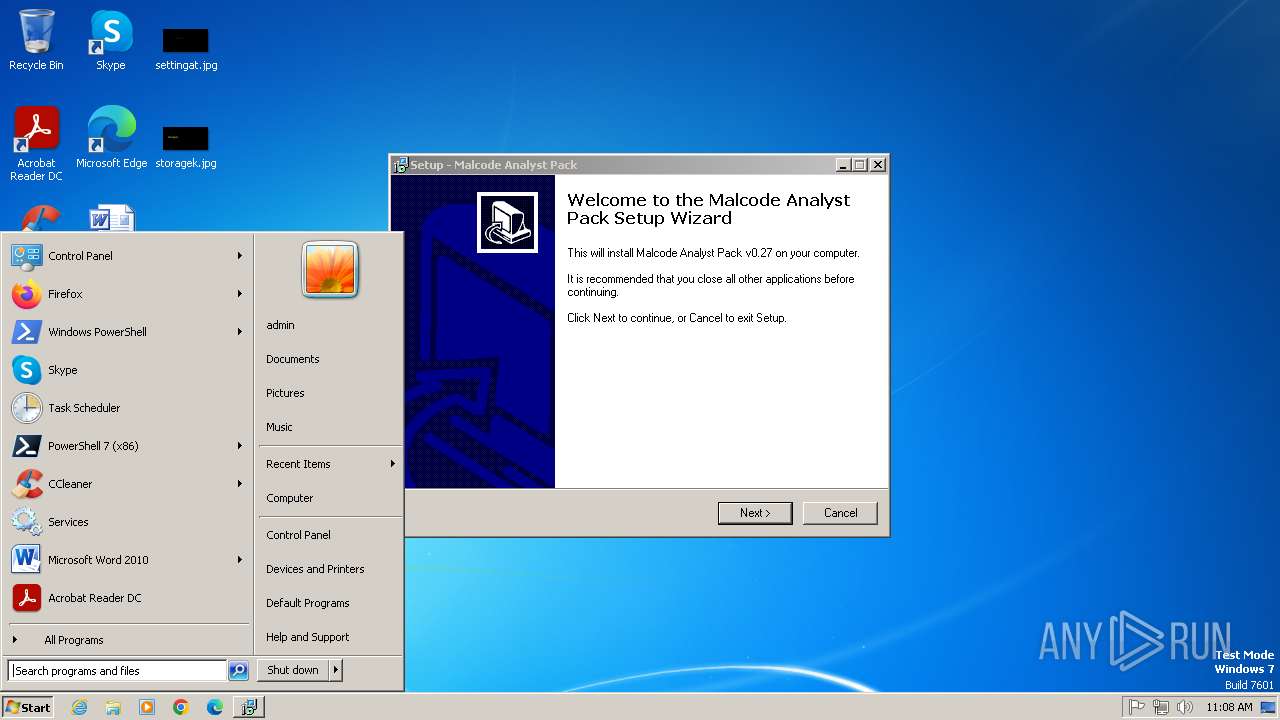Select the Acrobat Reader DC desktop icon
Viewport: 1280px width, 720px height.
tap(36, 143)
